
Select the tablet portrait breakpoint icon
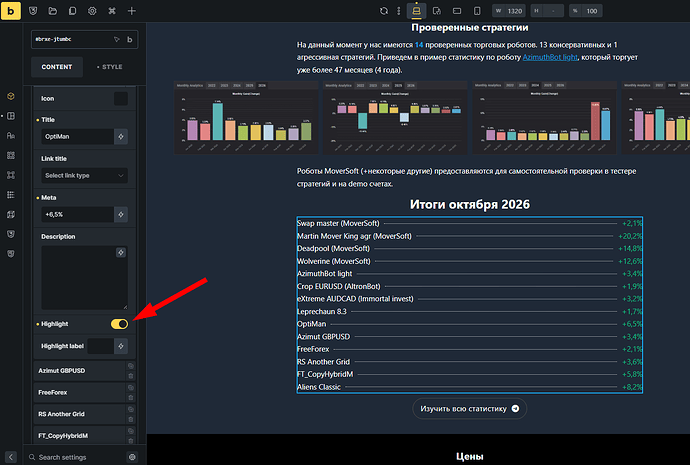coord(437,11)
